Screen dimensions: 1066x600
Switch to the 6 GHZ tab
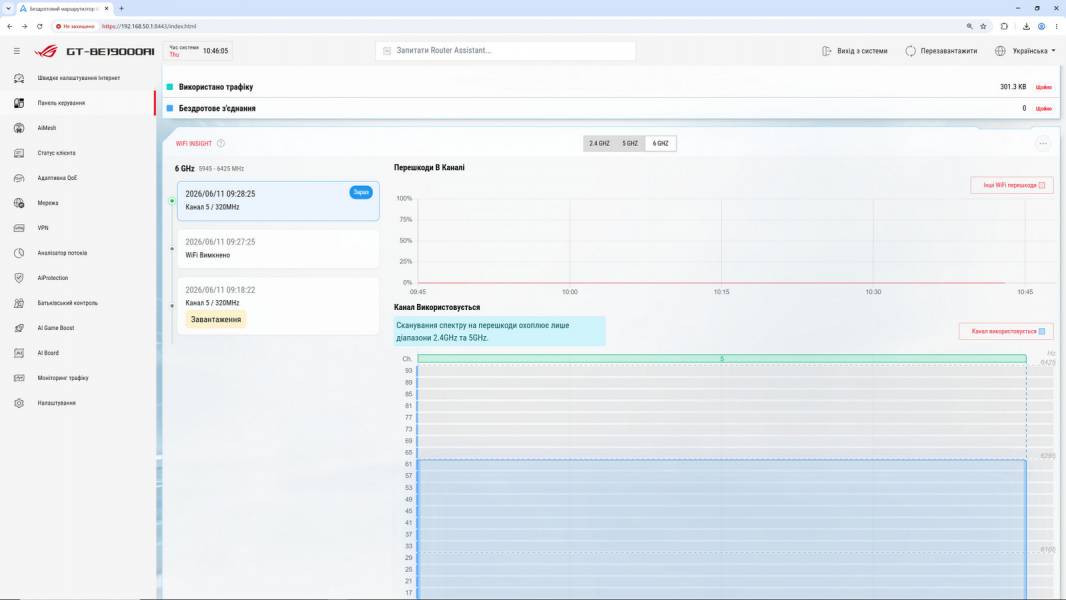[661, 143]
